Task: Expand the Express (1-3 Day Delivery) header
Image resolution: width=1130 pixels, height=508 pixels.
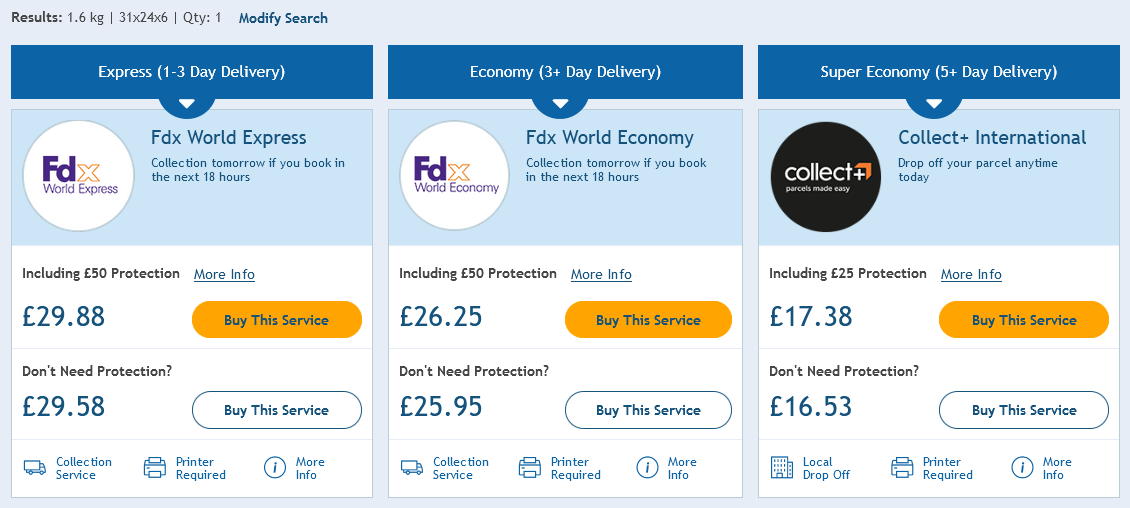Action: click(x=192, y=72)
